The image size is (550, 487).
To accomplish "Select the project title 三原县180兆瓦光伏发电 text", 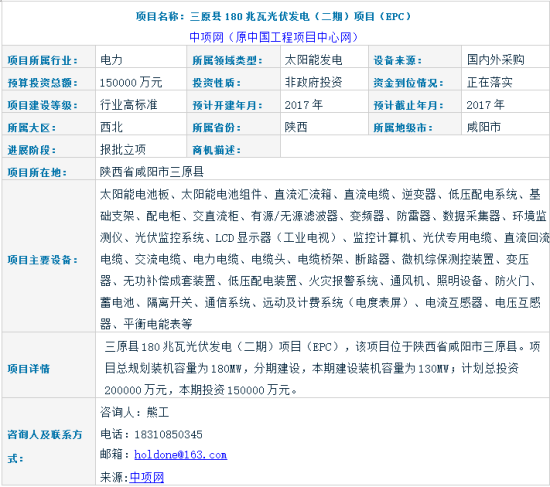I will 250,16.
